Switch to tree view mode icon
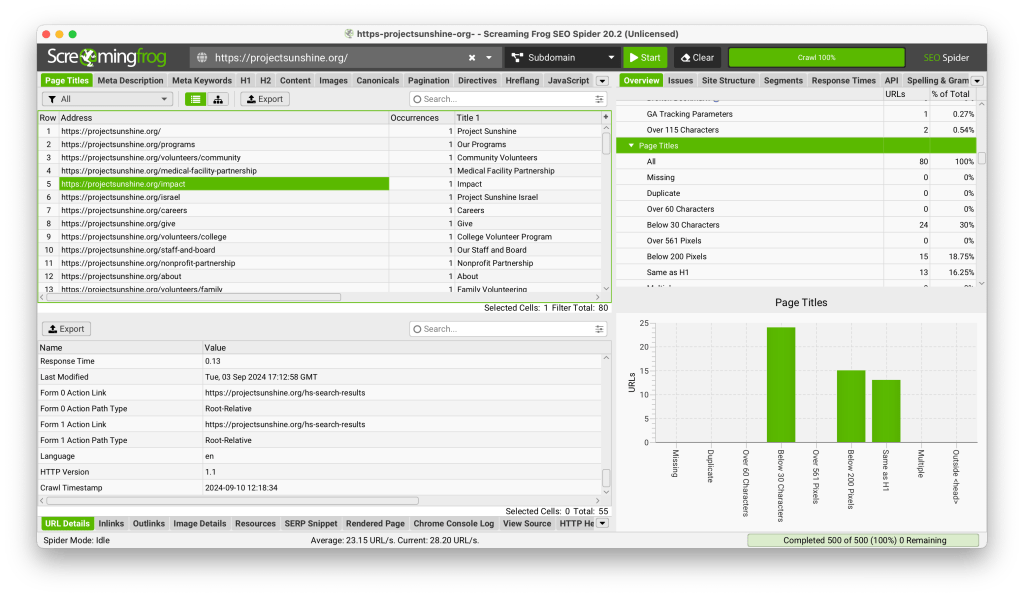This screenshot has width=1024, height=597. coord(218,99)
